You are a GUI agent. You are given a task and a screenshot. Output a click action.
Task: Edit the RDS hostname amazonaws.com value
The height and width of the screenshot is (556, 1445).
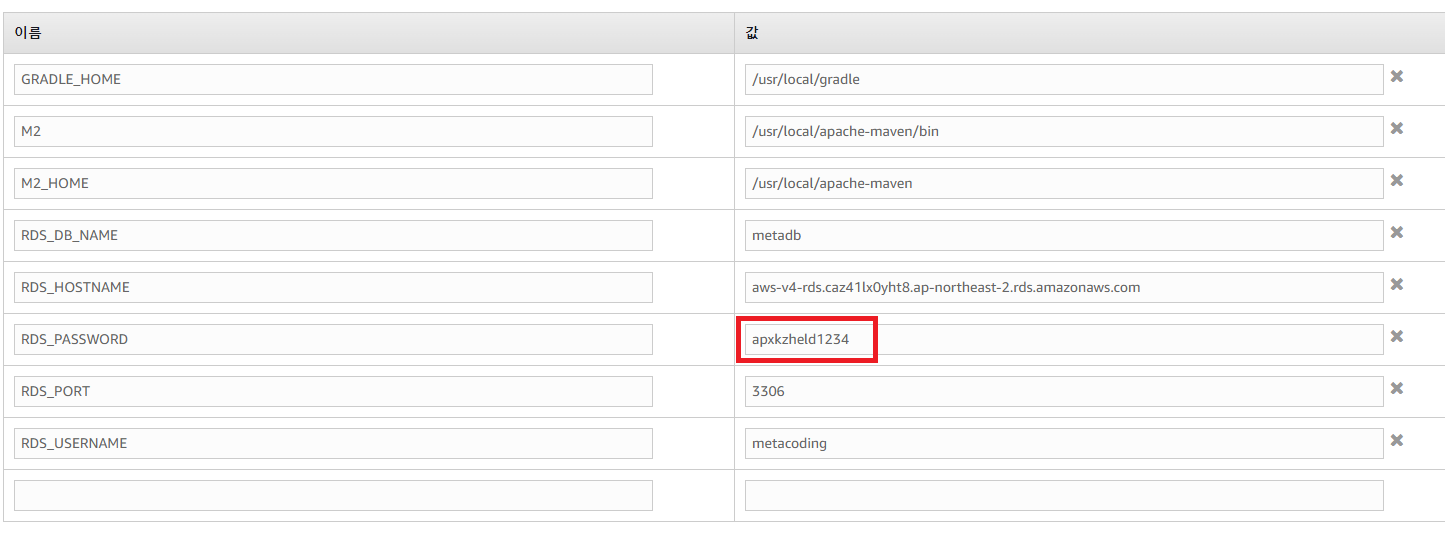(1064, 287)
